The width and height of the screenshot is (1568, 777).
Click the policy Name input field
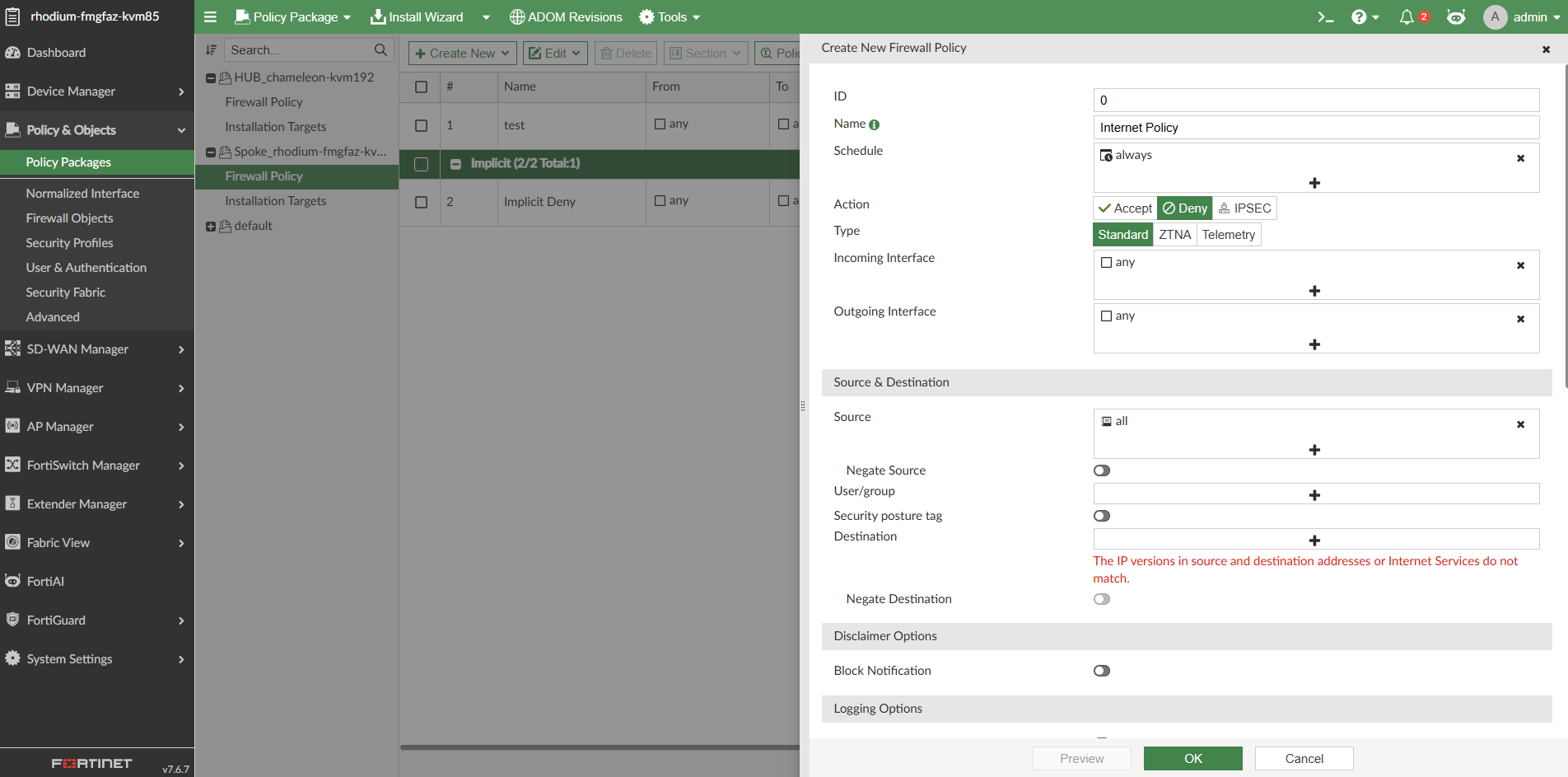1316,128
